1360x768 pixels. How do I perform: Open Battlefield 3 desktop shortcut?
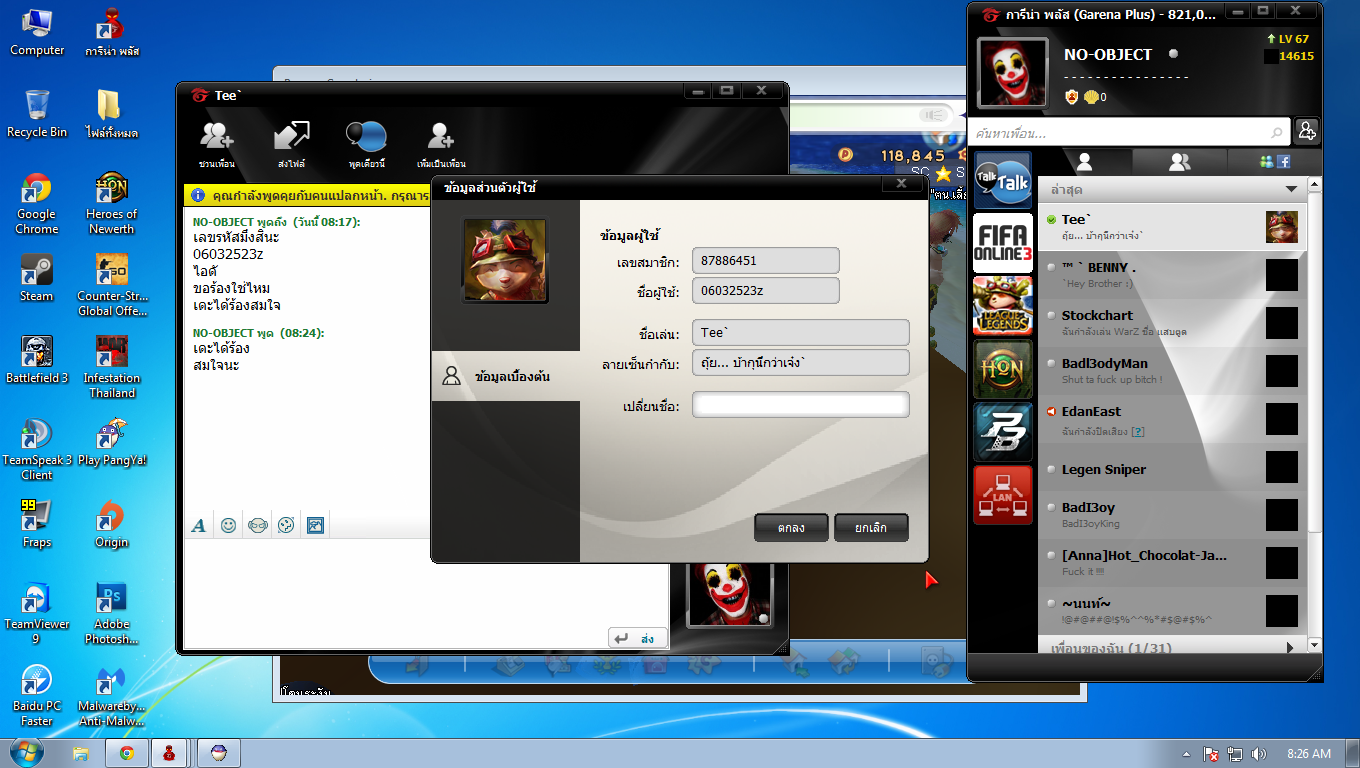pyautogui.click(x=37, y=359)
